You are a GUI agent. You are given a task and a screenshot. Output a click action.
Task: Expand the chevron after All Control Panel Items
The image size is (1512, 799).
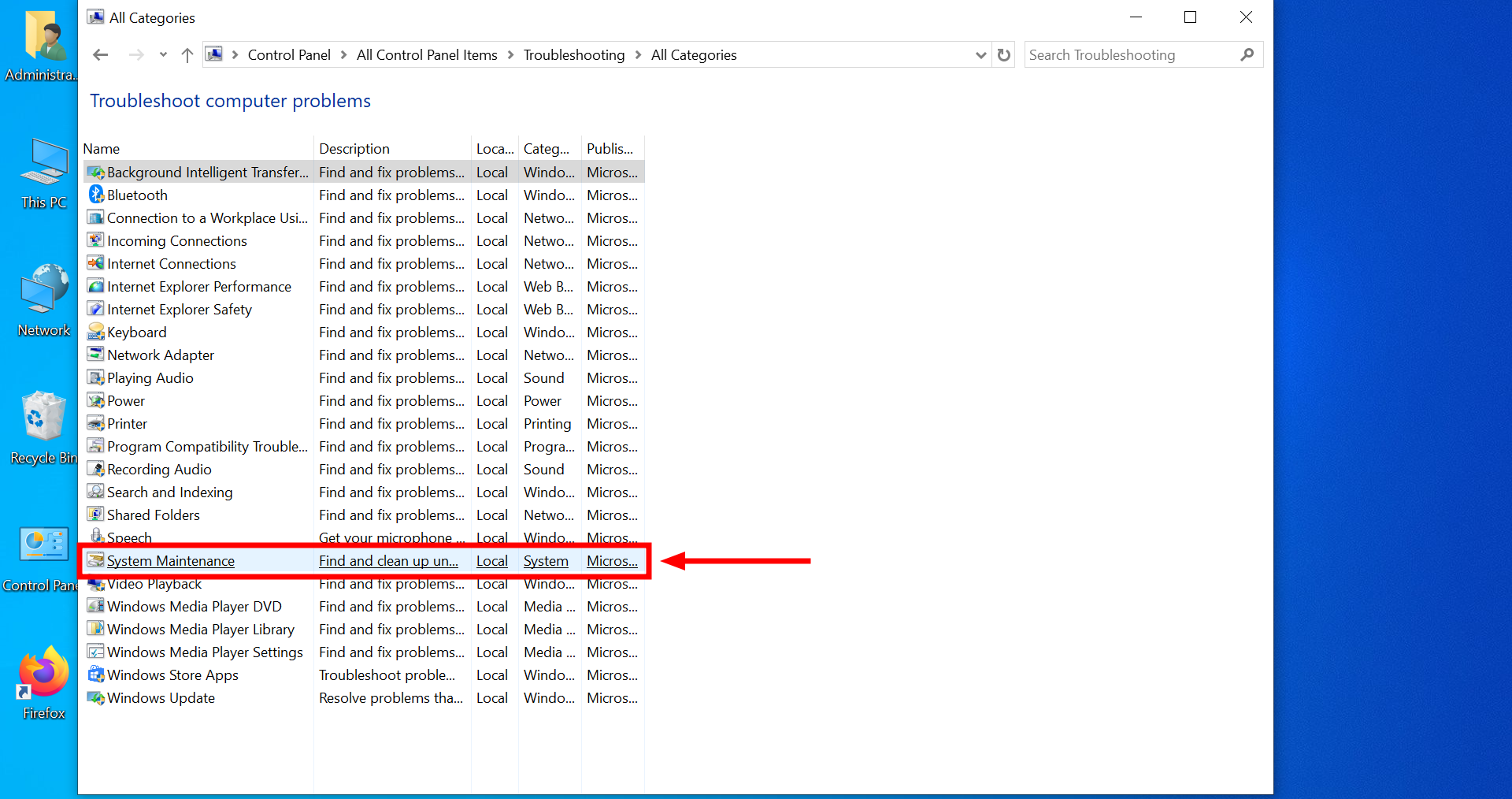tap(510, 55)
